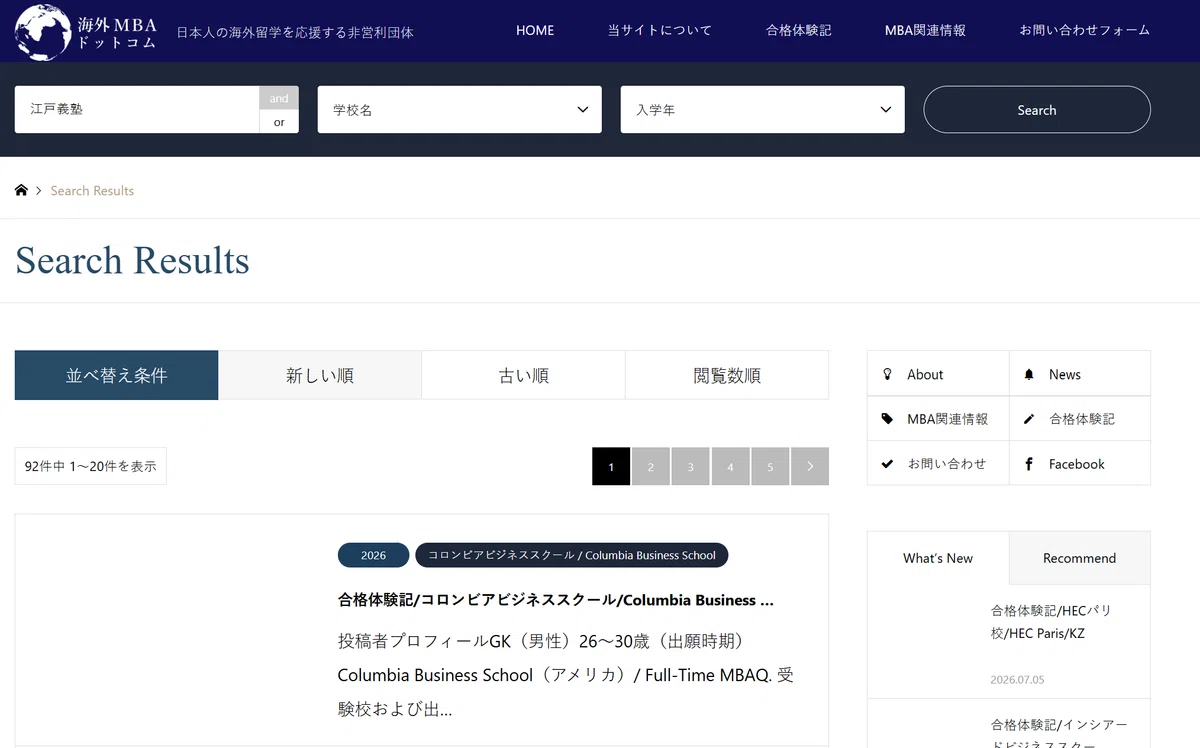
Task: Sort results by 古い順
Action: (x=524, y=375)
